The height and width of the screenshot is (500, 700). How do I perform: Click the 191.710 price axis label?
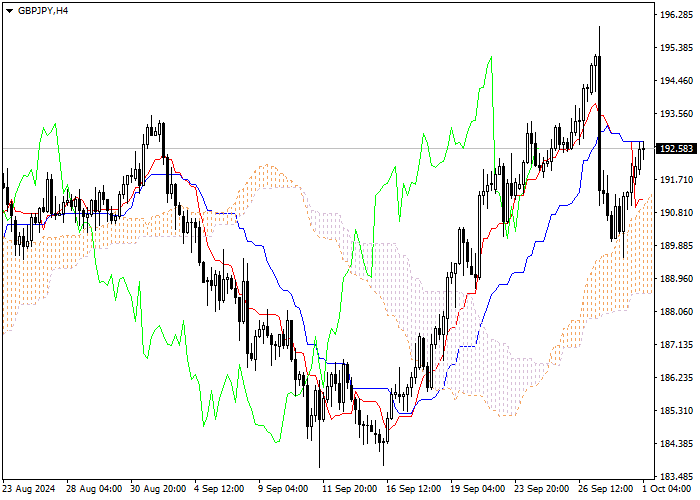(676, 179)
